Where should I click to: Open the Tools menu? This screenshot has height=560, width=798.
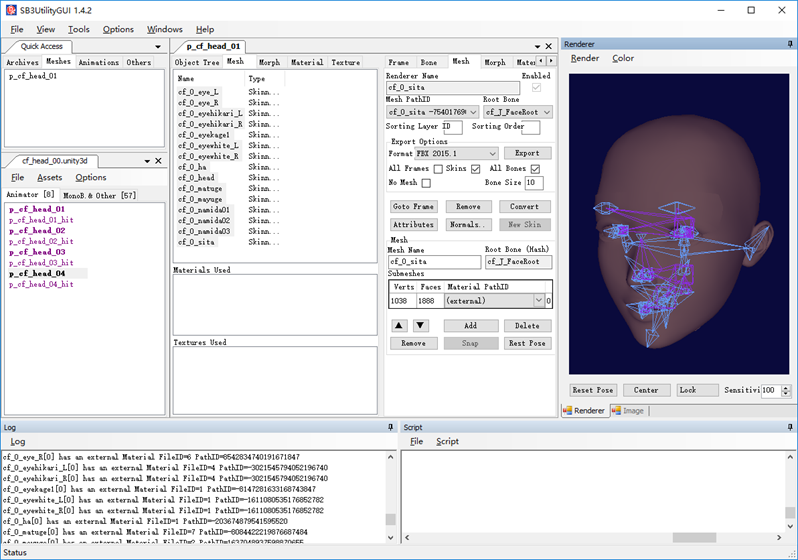coord(78,29)
